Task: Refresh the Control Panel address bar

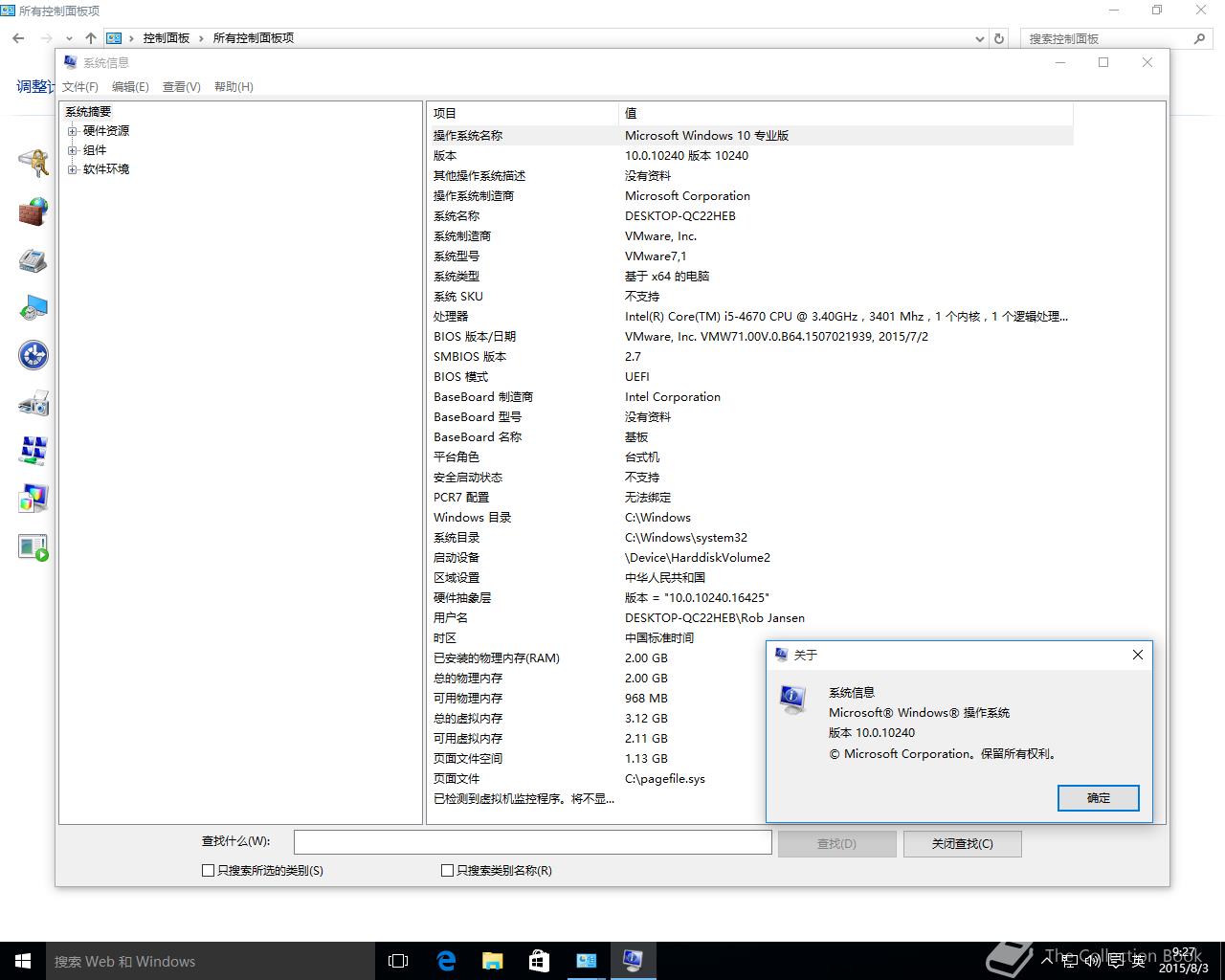Action: [999, 38]
